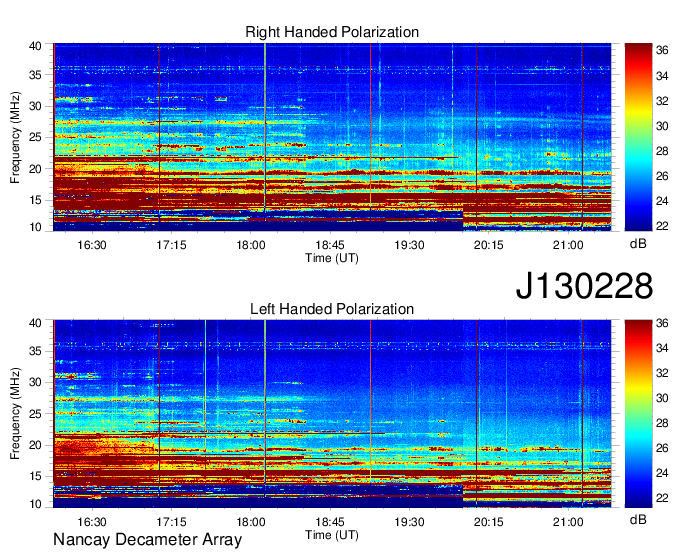The image size is (680, 552).
Task: Click the 22 value on the top color bar scale
Action: 662,226
